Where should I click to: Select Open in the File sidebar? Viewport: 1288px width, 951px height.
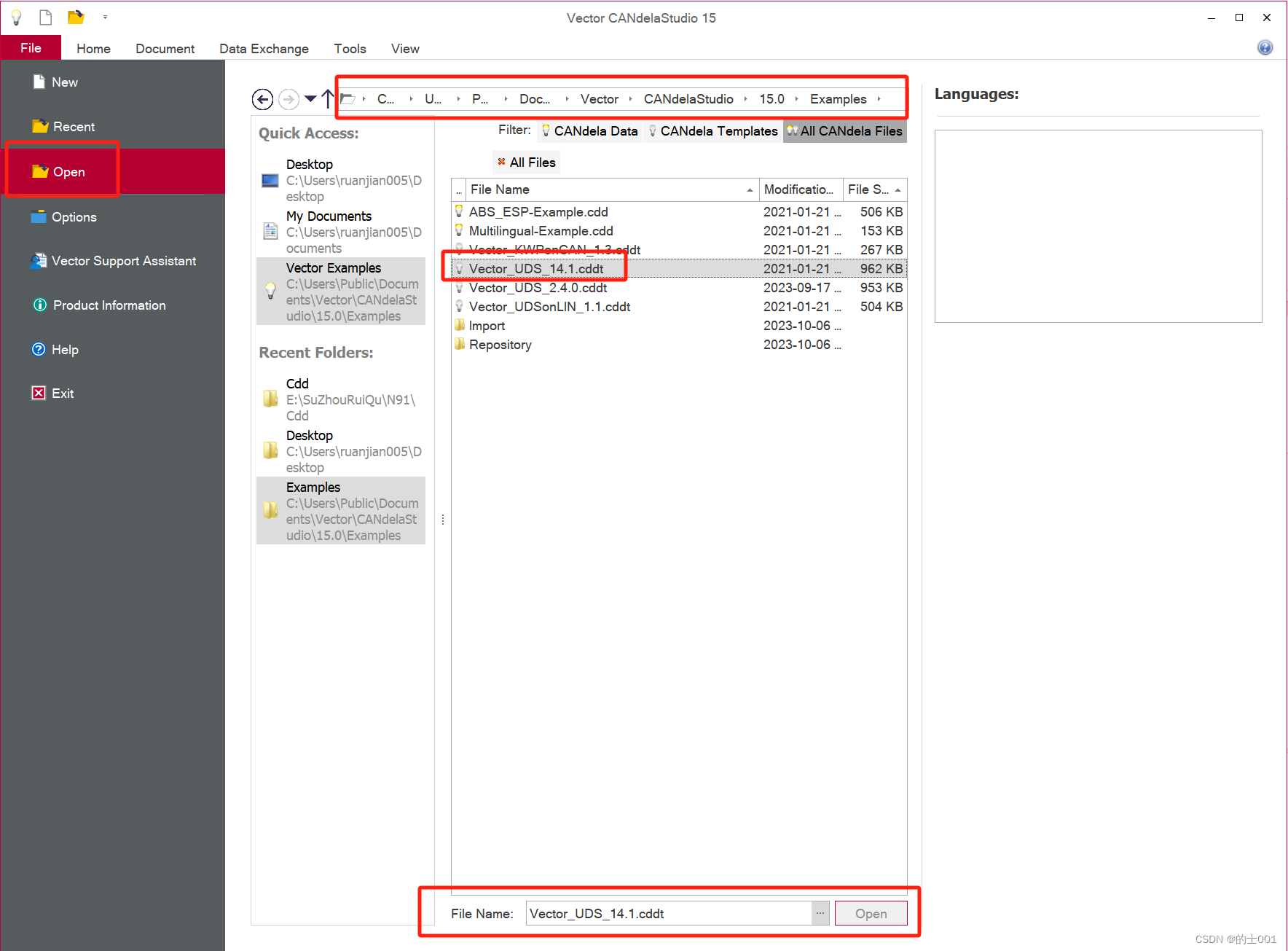coord(113,171)
